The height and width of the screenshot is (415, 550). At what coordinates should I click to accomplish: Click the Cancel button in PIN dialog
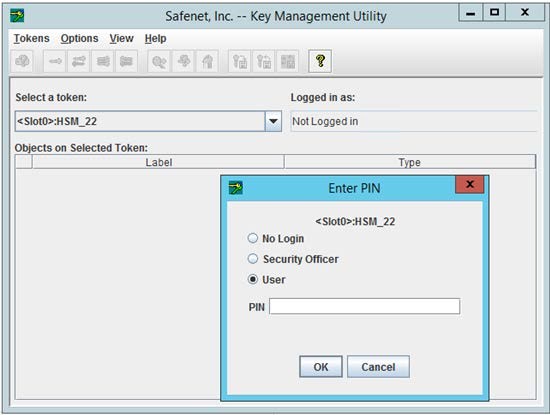(x=378, y=367)
